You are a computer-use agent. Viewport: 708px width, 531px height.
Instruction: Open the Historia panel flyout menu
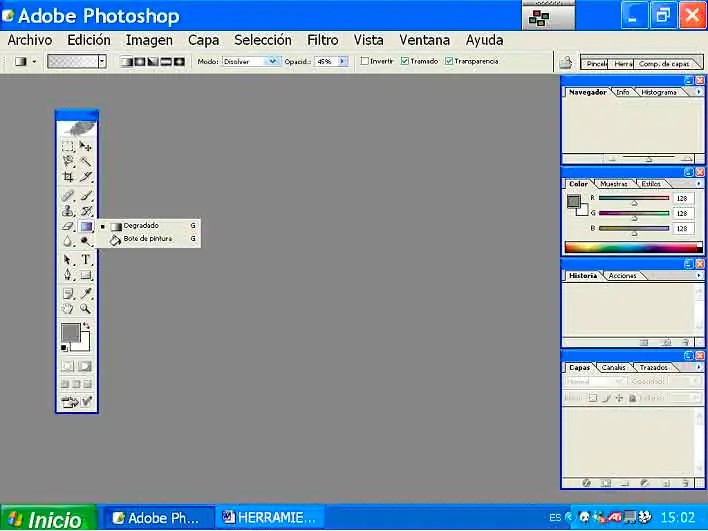tap(699, 275)
